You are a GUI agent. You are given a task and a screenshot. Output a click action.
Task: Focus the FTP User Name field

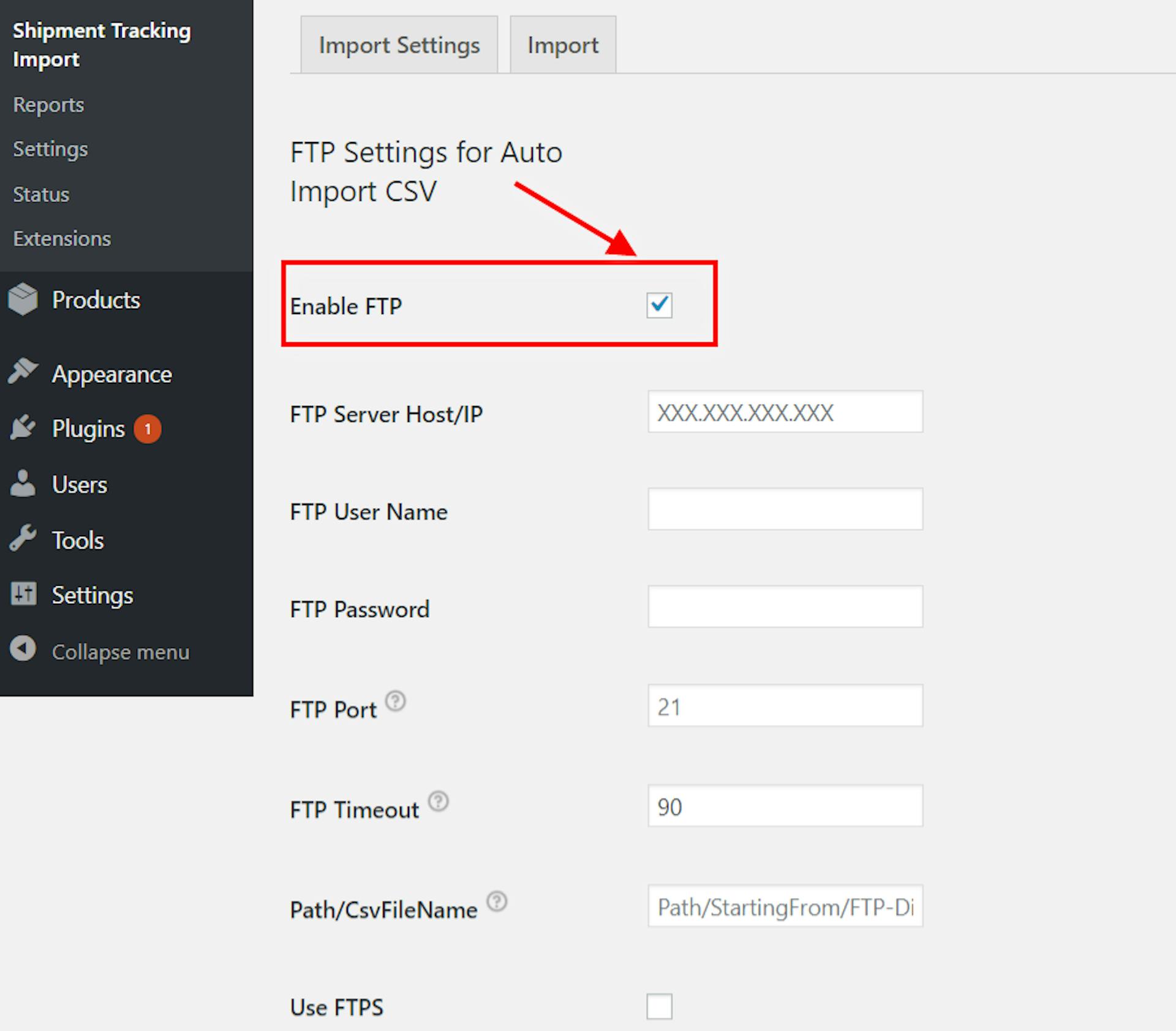tap(785, 509)
